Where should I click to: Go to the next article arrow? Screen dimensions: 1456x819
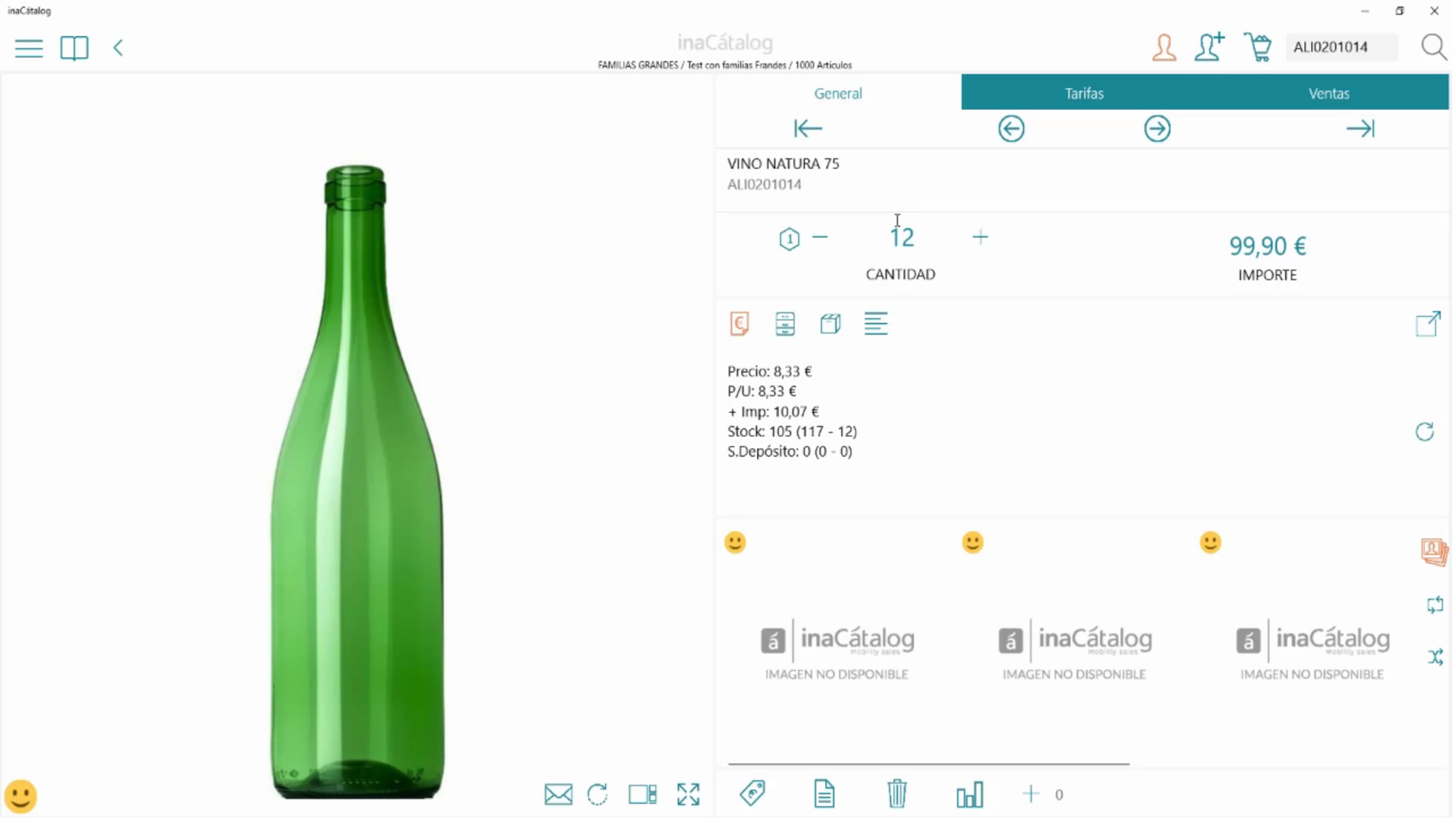point(1158,129)
